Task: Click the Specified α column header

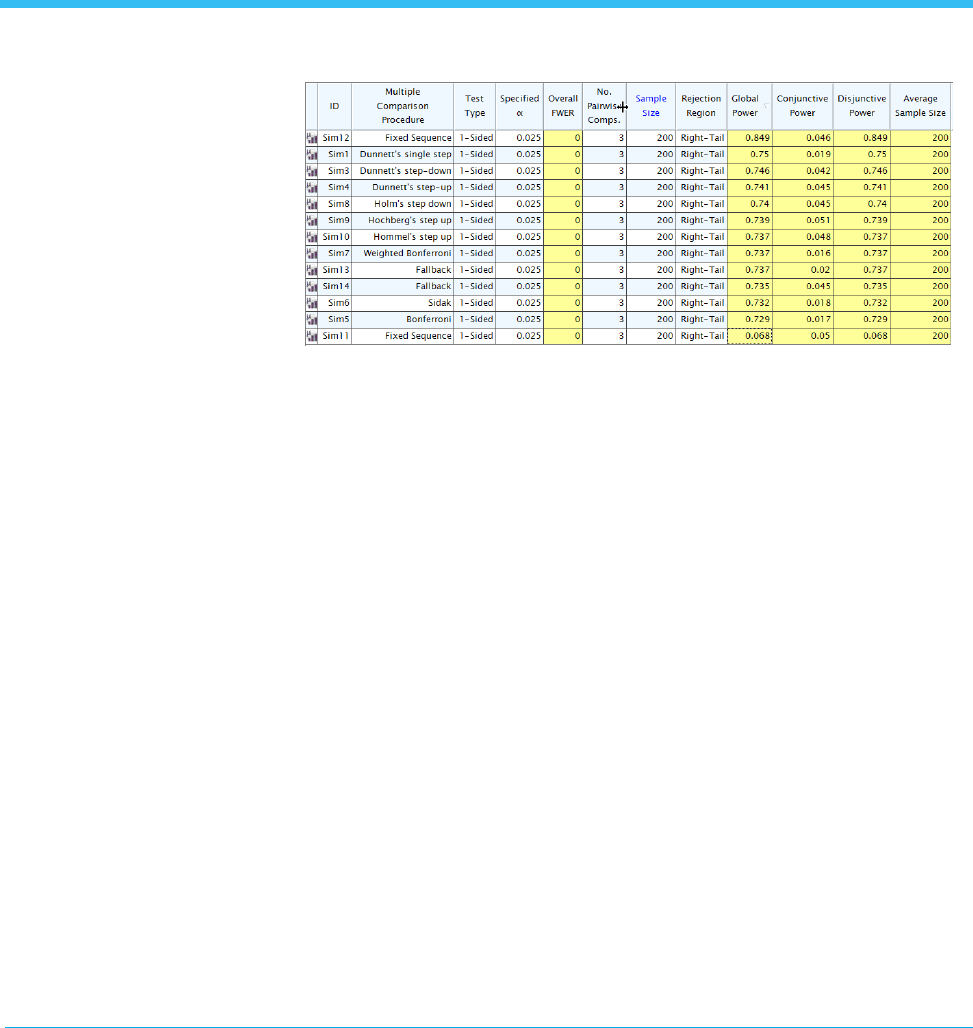Action: click(519, 106)
